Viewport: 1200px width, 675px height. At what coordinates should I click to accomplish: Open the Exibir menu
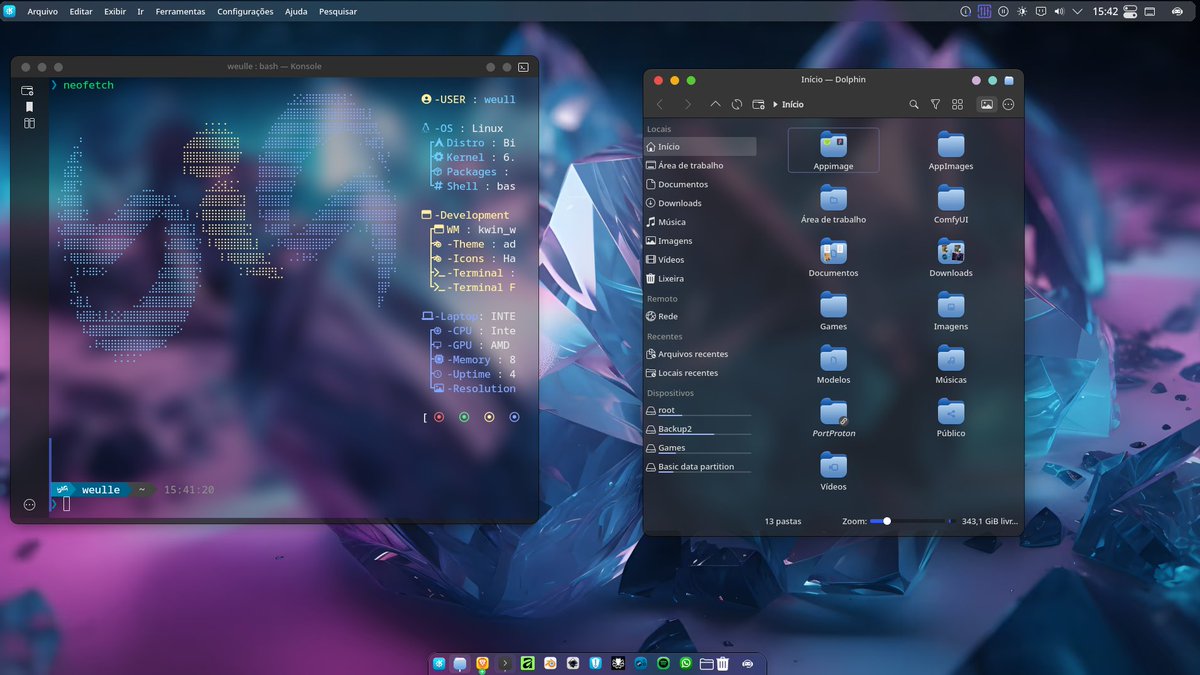(115, 11)
